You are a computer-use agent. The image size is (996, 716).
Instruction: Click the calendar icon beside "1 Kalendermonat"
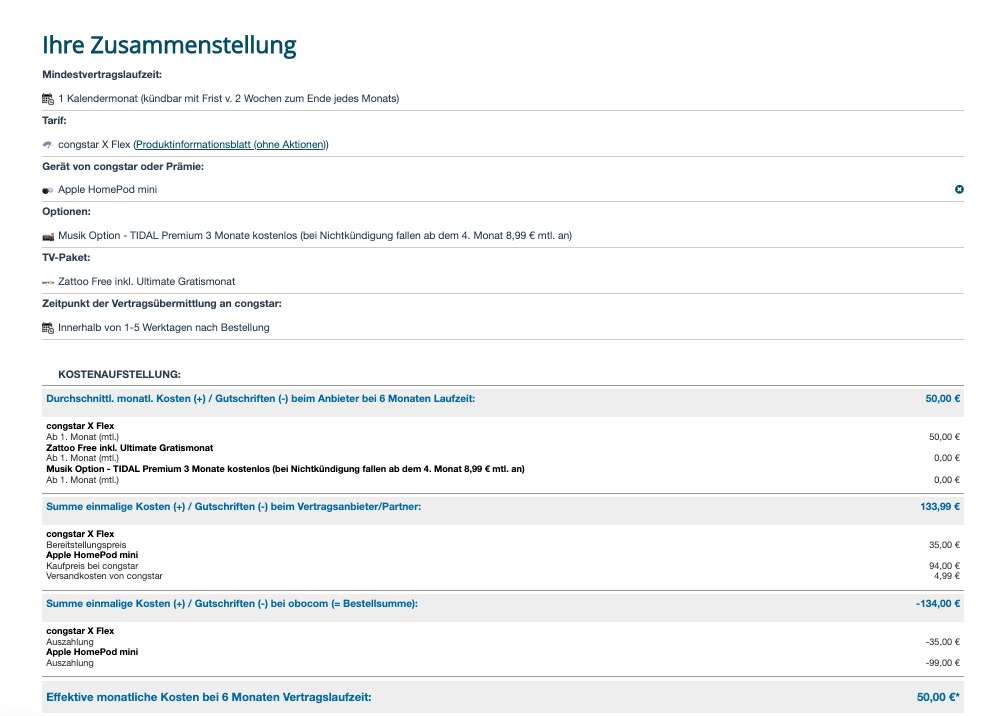(48, 98)
